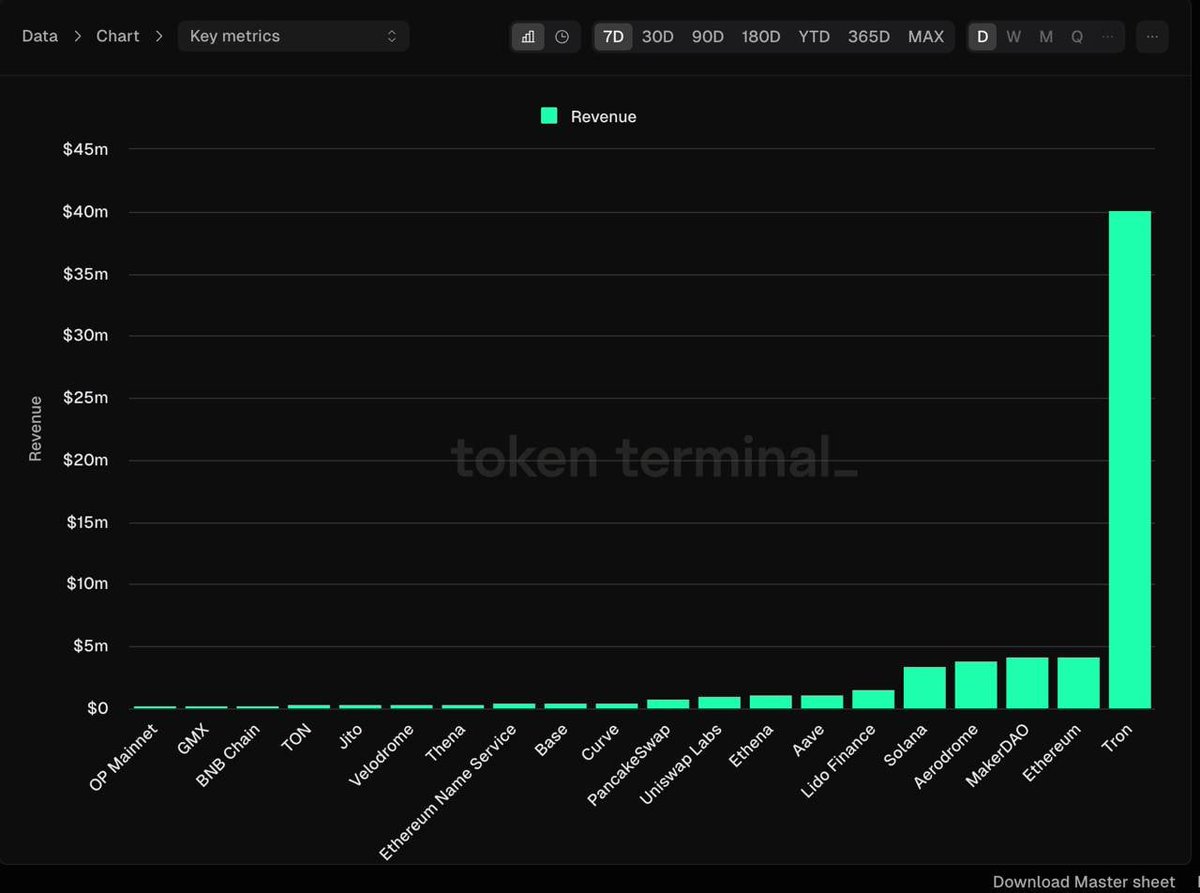Click the Base axis label
This screenshot has width=1200, height=893.
551,741
